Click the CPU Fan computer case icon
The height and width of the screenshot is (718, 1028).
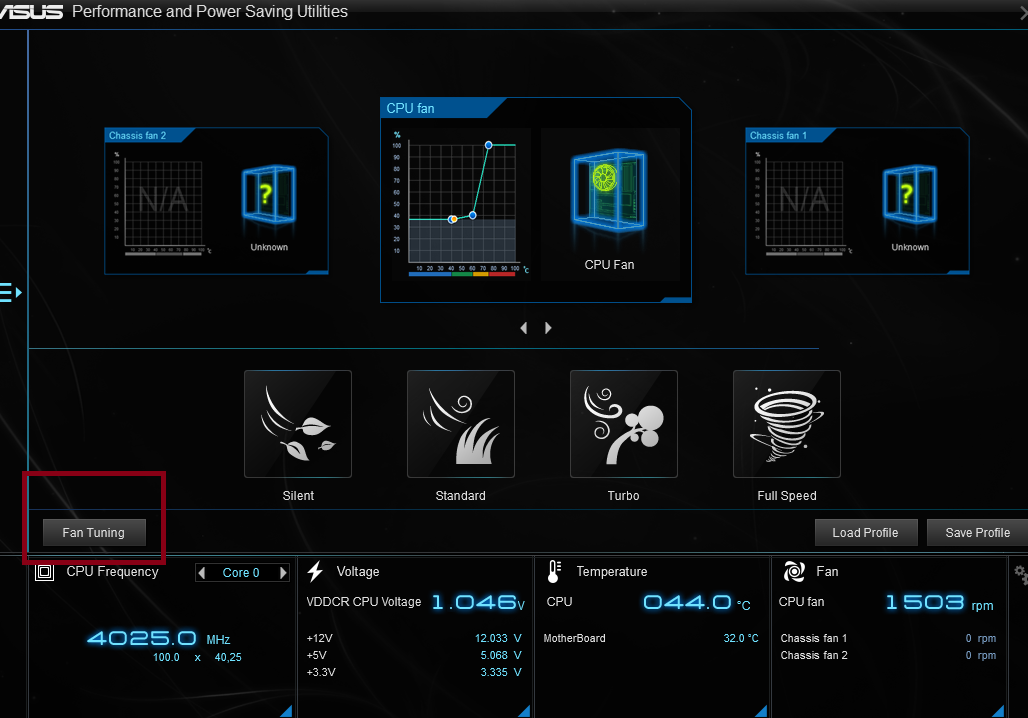tap(609, 191)
